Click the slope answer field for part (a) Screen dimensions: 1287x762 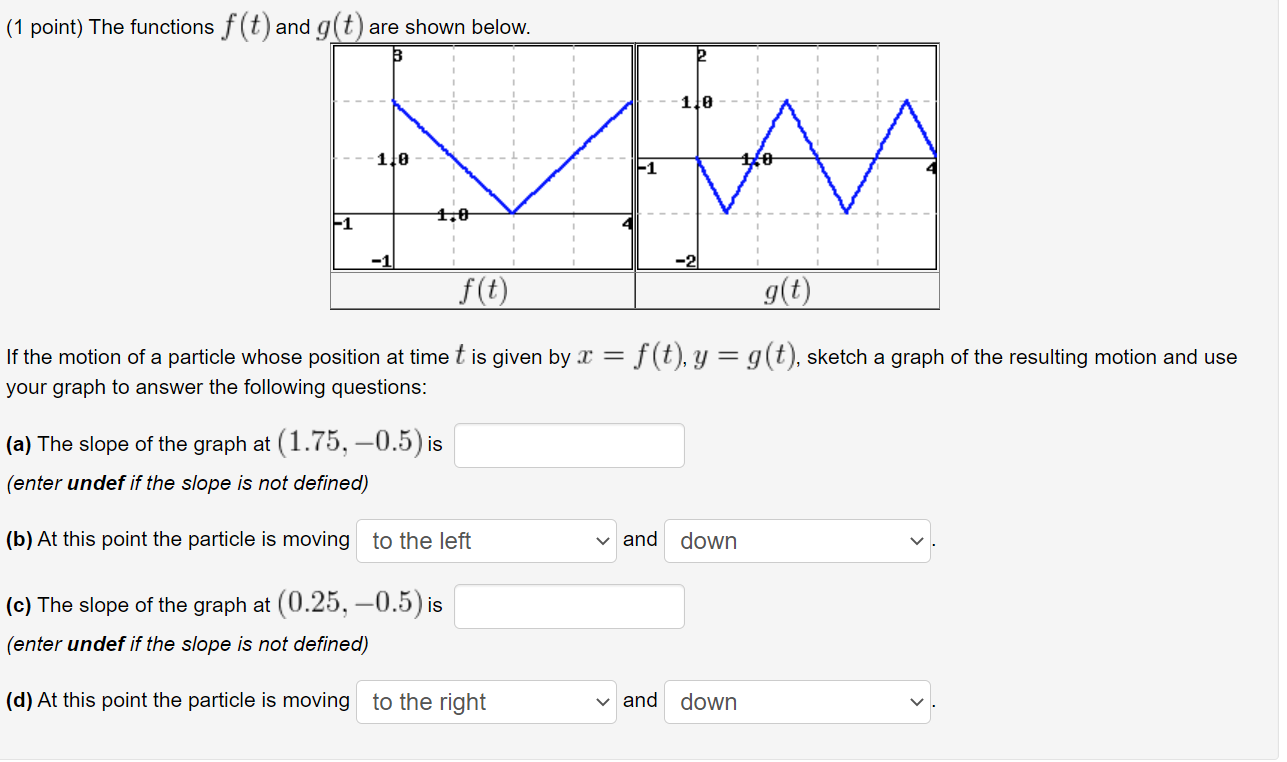568,445
